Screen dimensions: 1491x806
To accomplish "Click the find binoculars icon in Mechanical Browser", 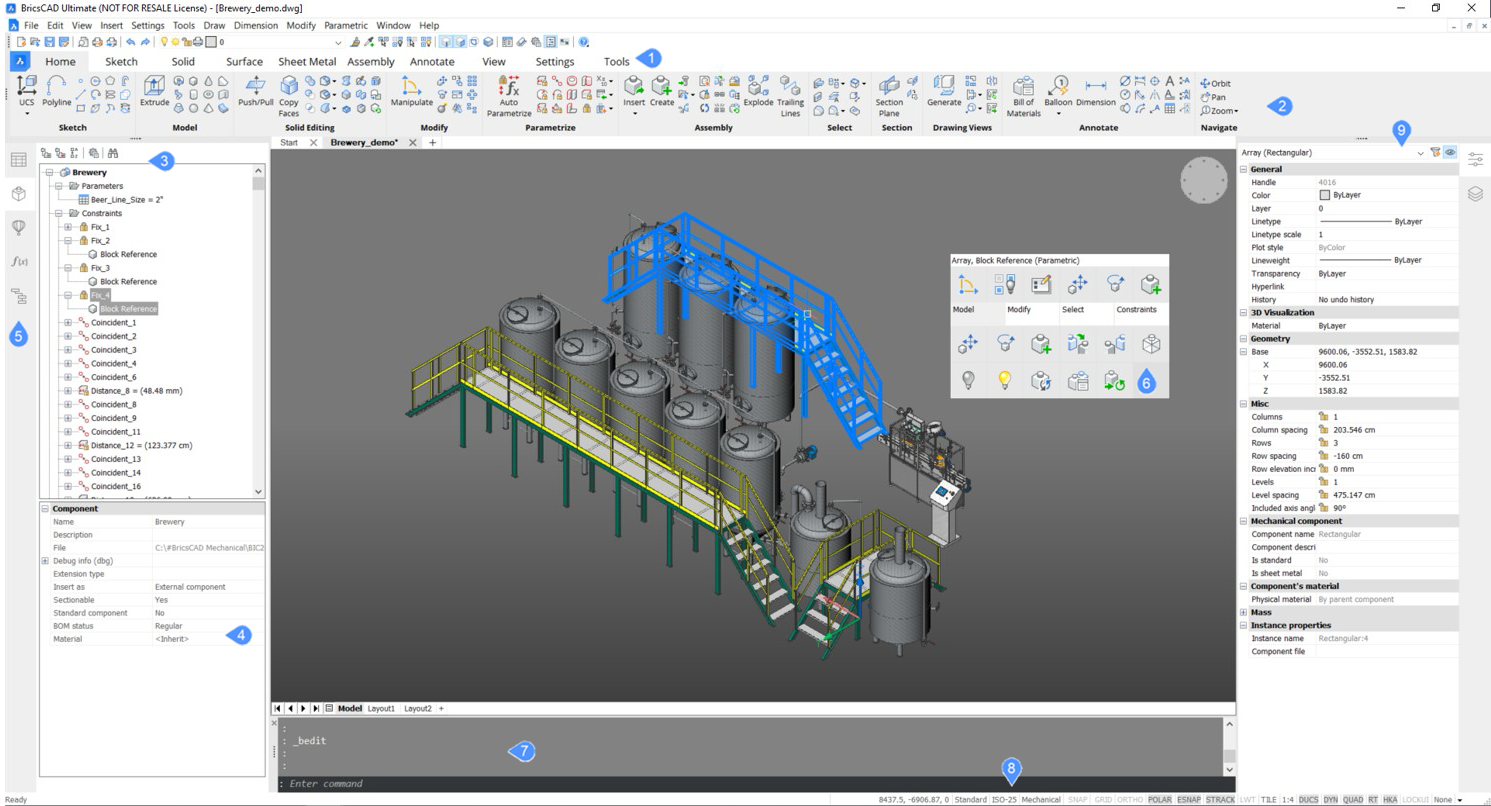I will [x=113, y=154].
